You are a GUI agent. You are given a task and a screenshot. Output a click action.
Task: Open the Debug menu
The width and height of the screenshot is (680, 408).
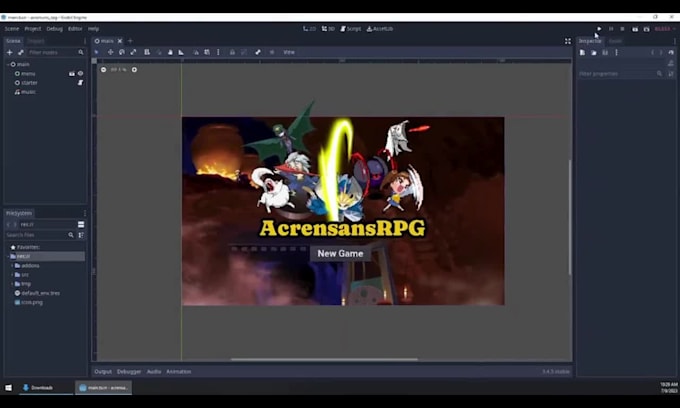click(54, 29)
